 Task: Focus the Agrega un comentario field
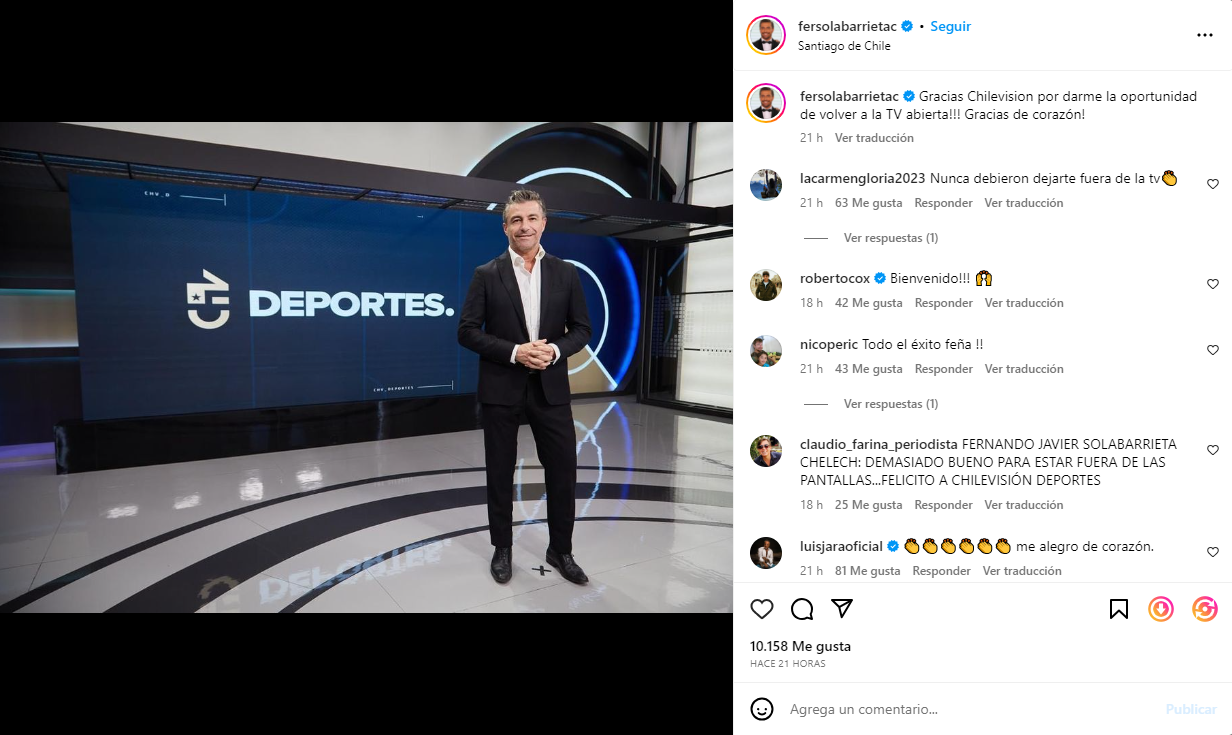pyautogui.click(x=970, y=709)
